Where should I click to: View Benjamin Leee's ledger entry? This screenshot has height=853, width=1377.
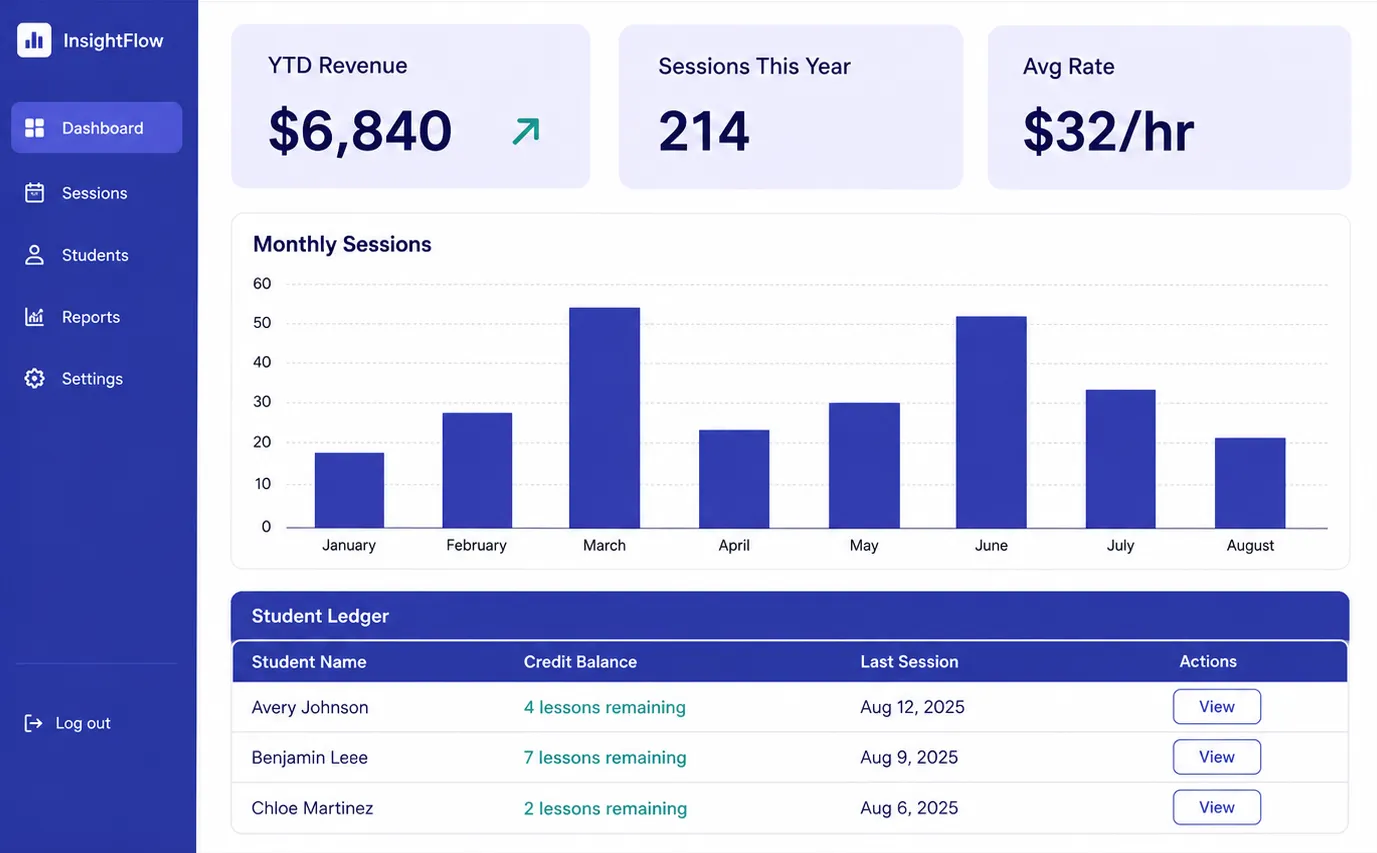click(x=1217, y=757)
